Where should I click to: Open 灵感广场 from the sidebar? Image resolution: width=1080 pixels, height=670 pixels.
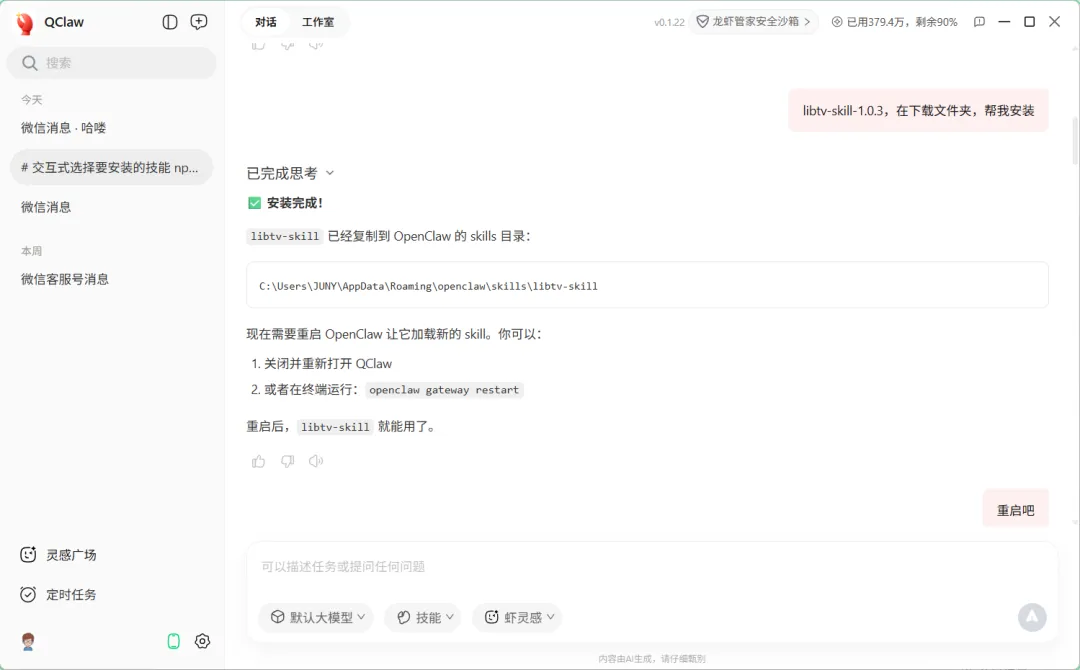(59, 555)
